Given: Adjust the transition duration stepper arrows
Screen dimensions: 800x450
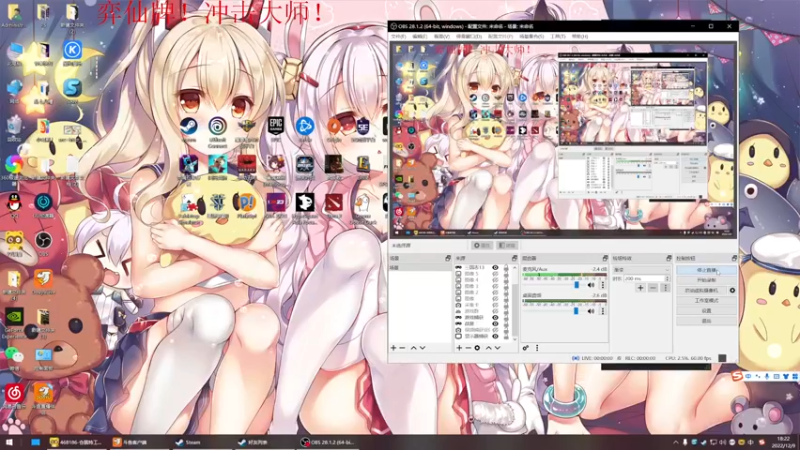Looking at the screenshot, I should pyautogui.click(x=667, y=279).
